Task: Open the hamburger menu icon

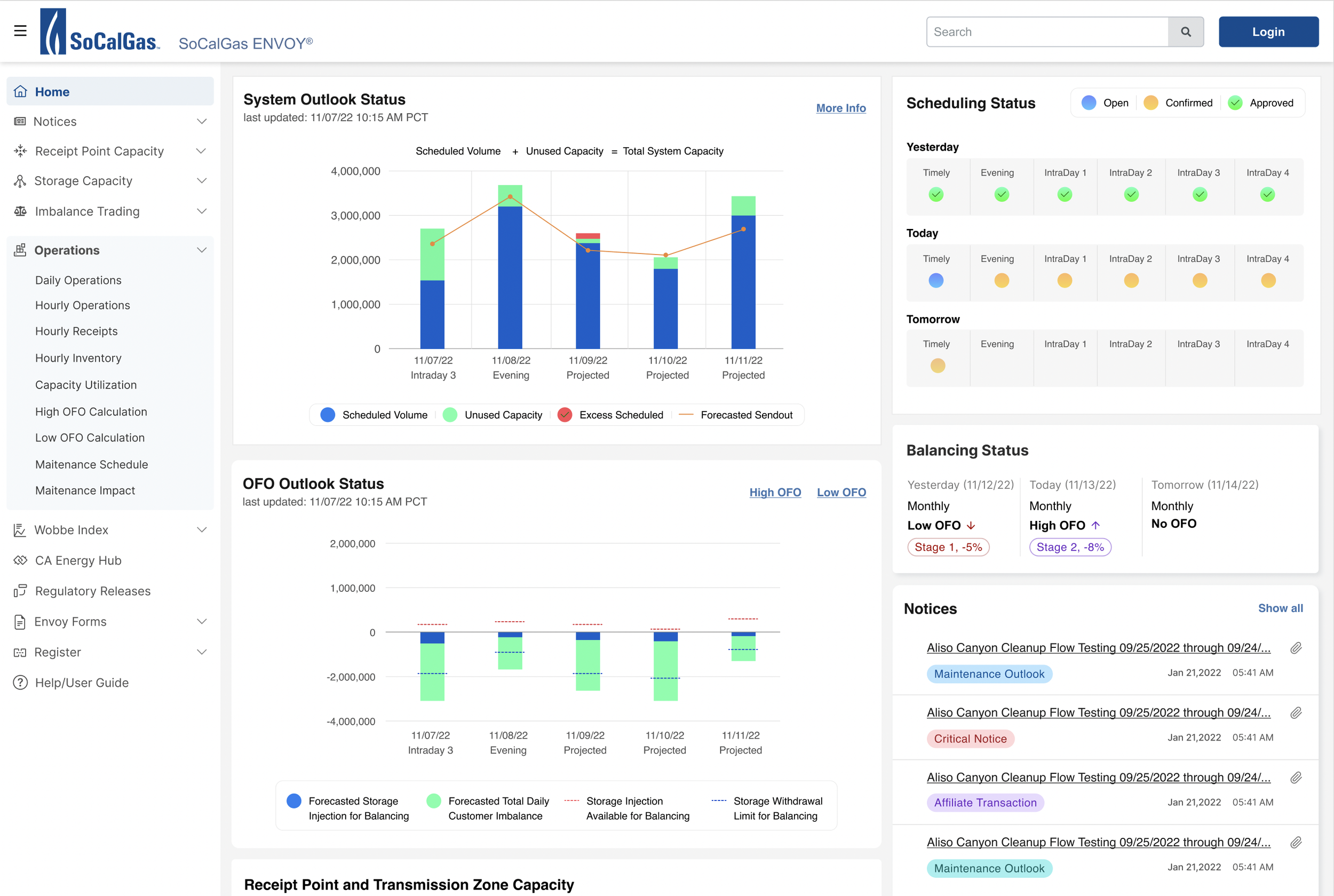Action: [21, 31]
